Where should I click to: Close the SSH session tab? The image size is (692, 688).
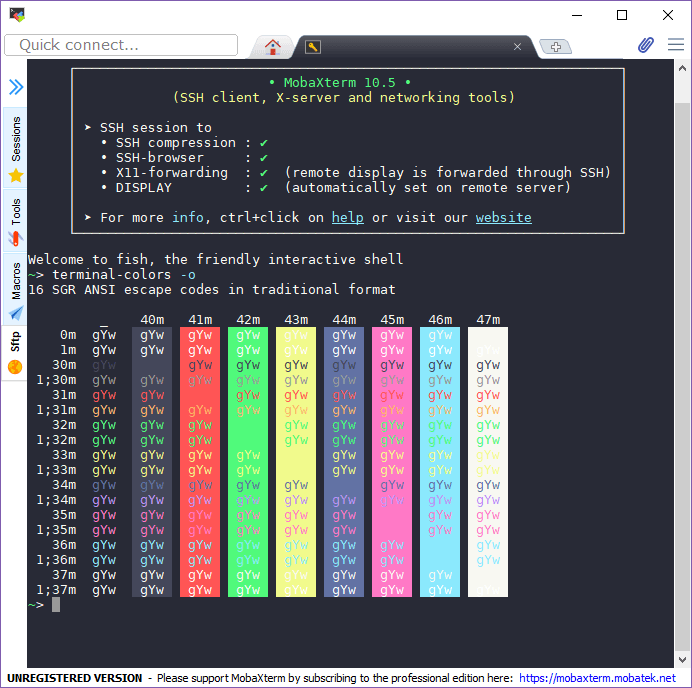(517, 47)
